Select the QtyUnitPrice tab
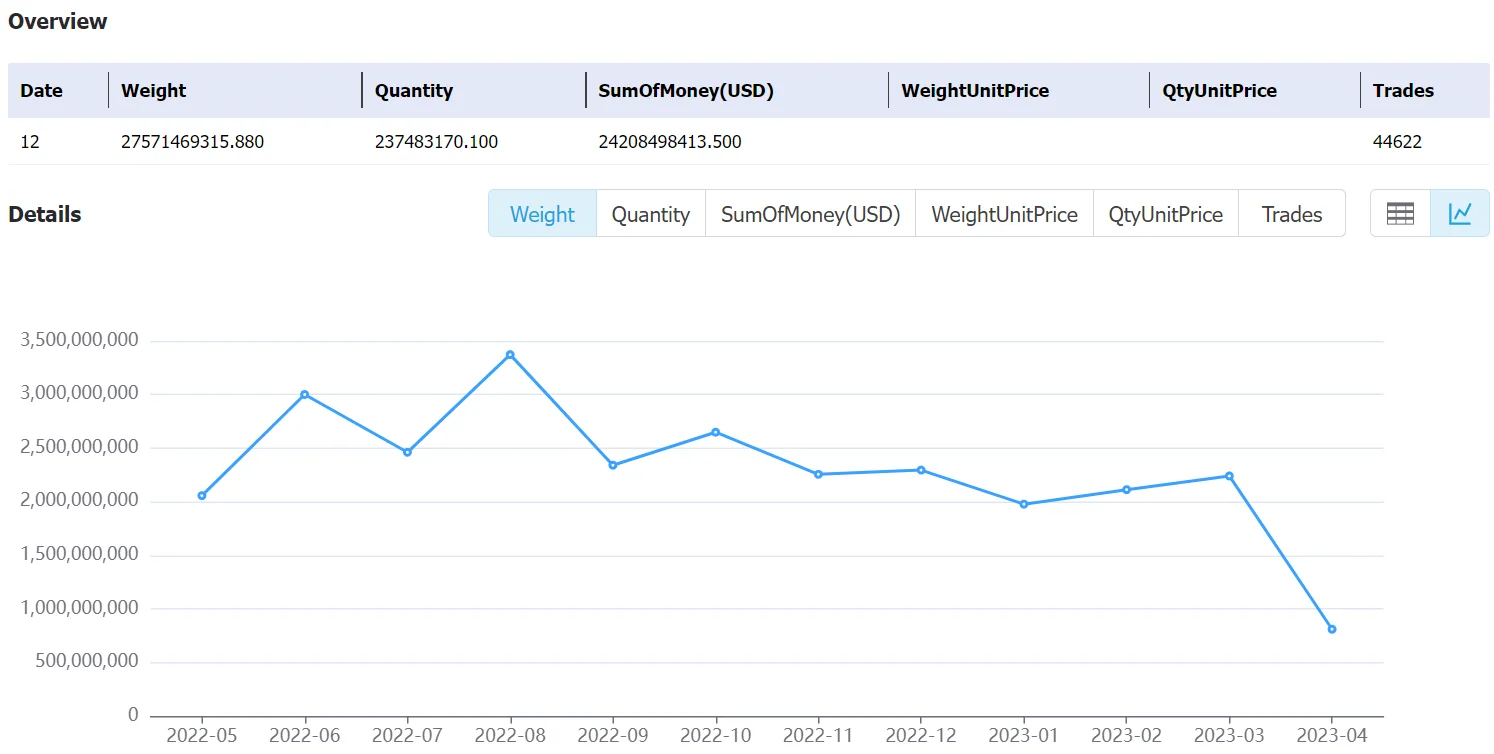The height and width of the screenshot is (754, 1494). coord(1166,214)
